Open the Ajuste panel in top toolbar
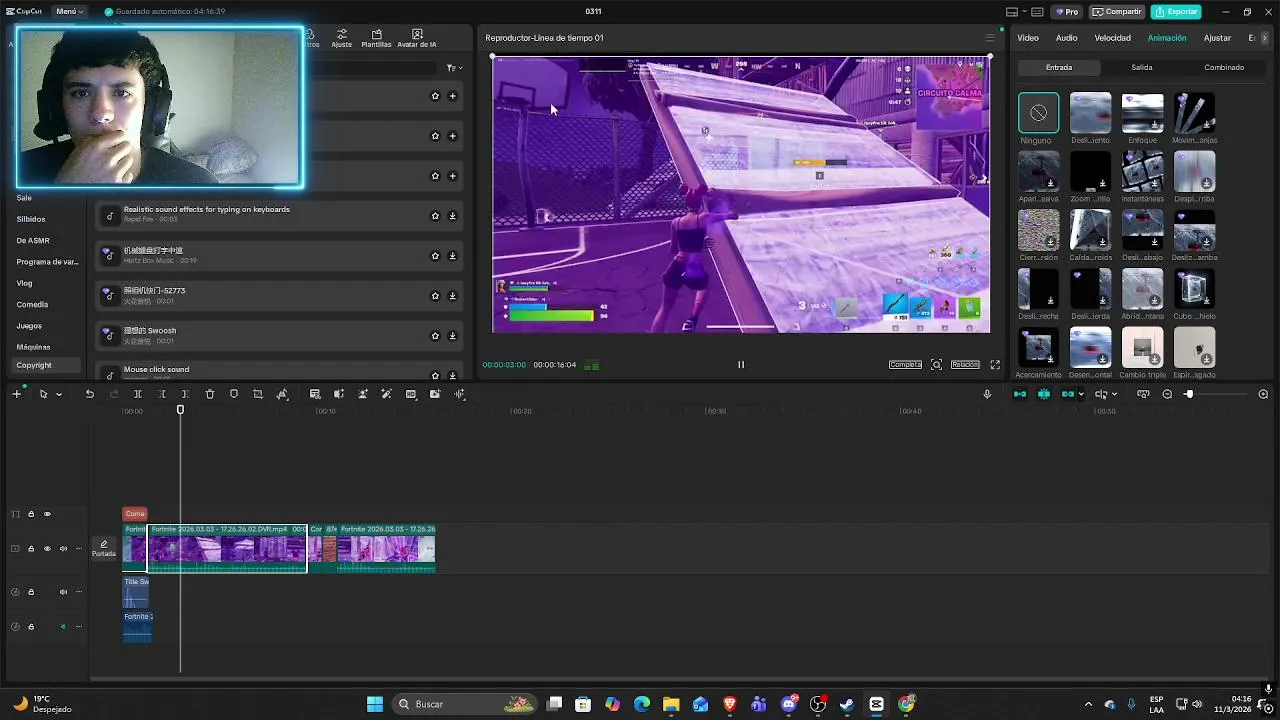Screen dimensions: 1280x720 coord(342,38)
